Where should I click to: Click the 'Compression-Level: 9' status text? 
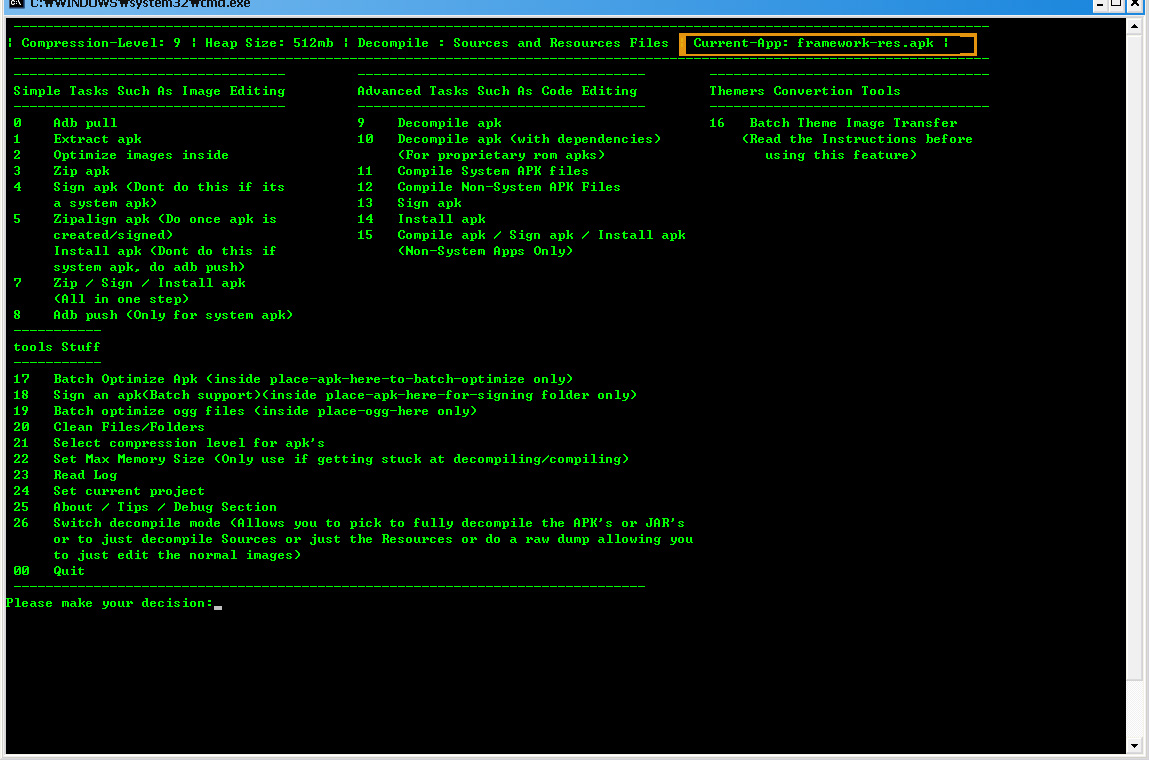(100, 43)
